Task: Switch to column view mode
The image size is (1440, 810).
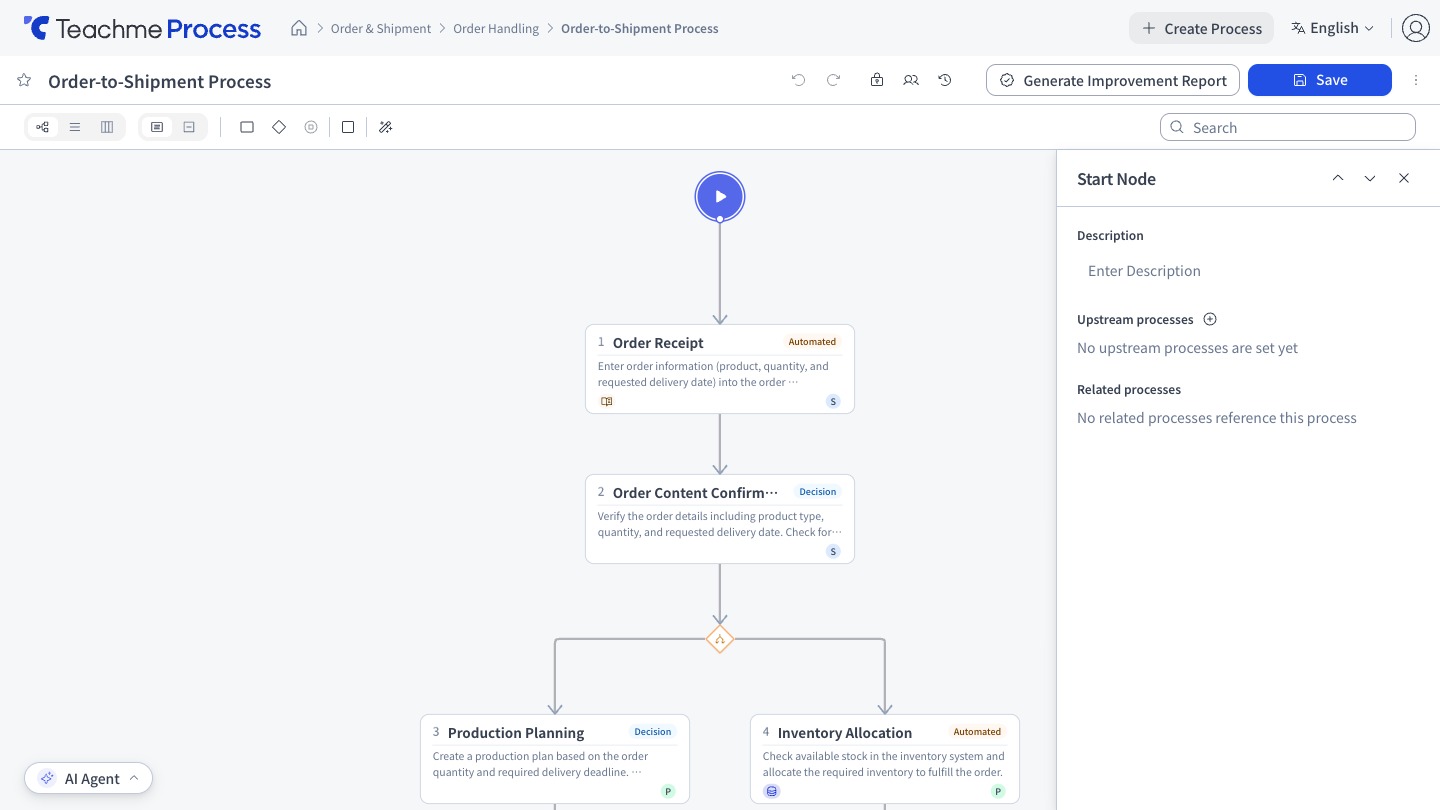Action: click(x=107, y=127)
